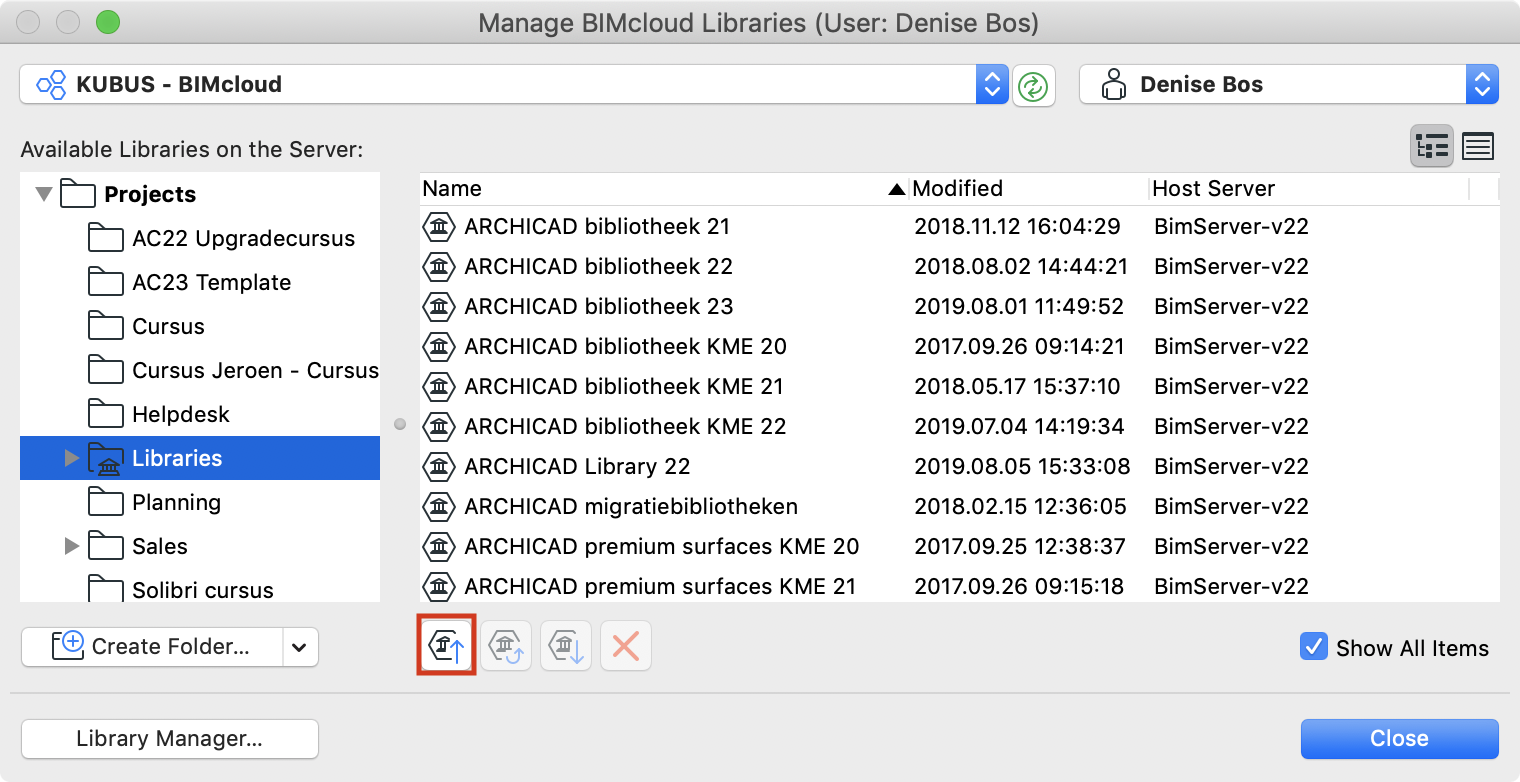1520x782 pixels.
Task: Click library icon of ARCHICAD bibliotheek 23
Action: [438, 307]
